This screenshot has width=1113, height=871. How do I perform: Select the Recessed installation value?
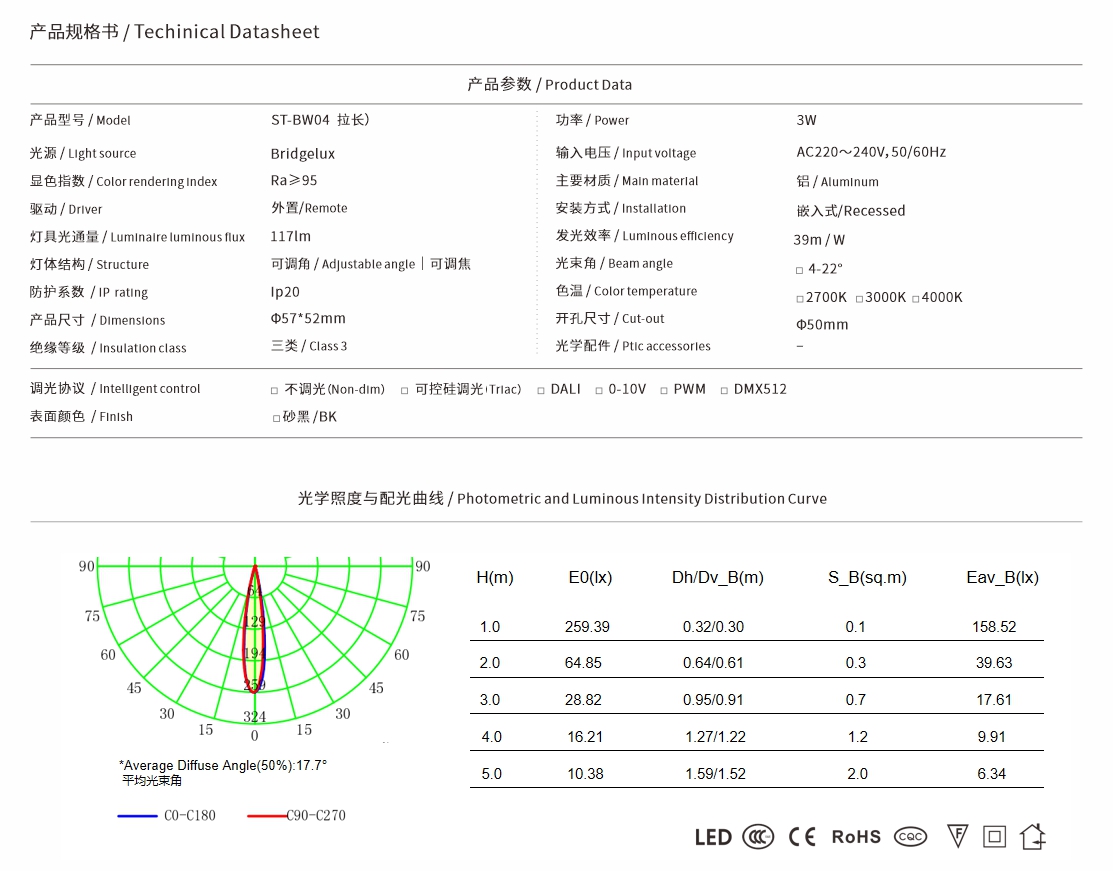(851, 211)
